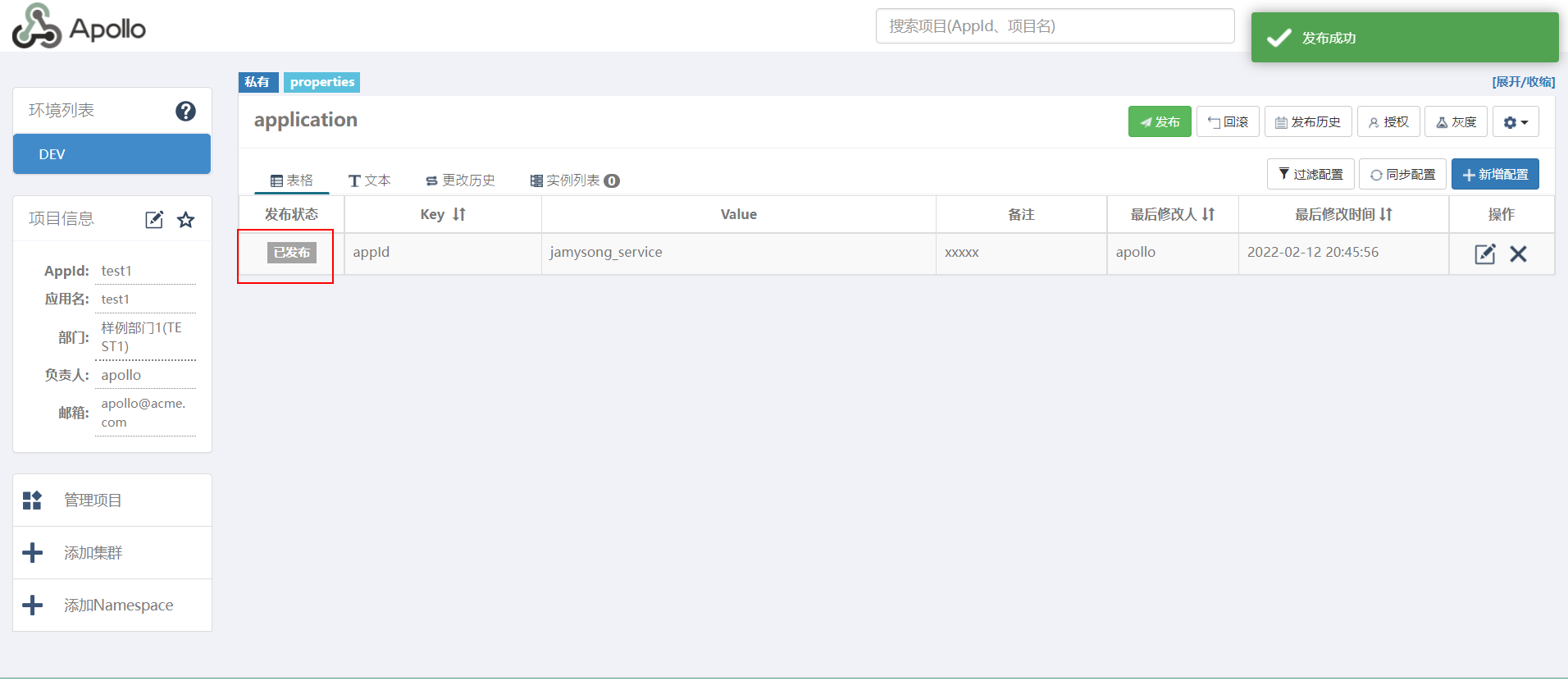Favorite the project with the star icon

coord(186,219)
